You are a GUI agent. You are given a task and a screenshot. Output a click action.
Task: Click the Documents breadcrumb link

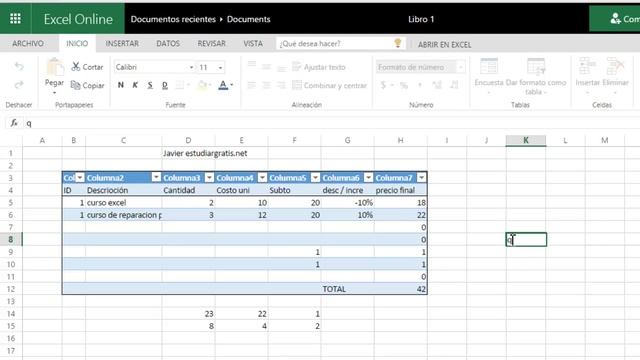pos(249,19)
